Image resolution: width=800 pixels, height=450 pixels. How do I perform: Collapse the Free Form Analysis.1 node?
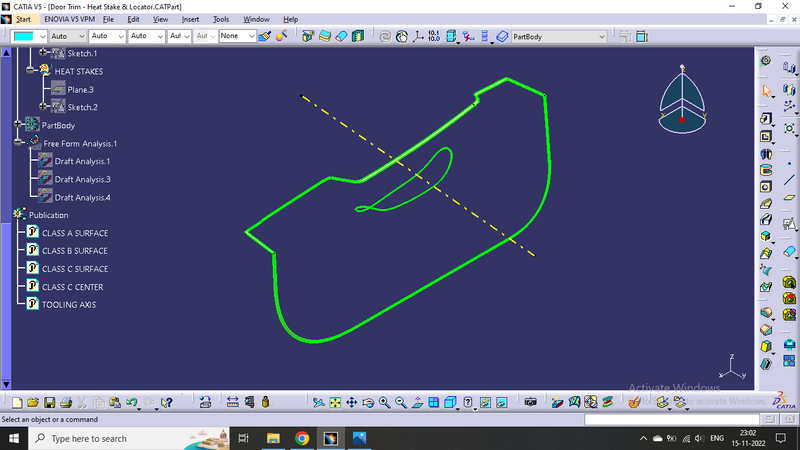pos(18,142)
